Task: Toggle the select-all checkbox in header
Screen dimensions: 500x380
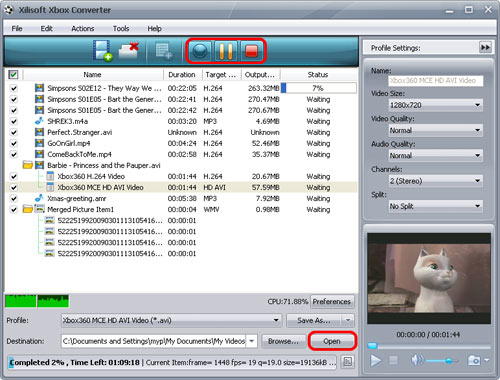Action: [13, 74]
